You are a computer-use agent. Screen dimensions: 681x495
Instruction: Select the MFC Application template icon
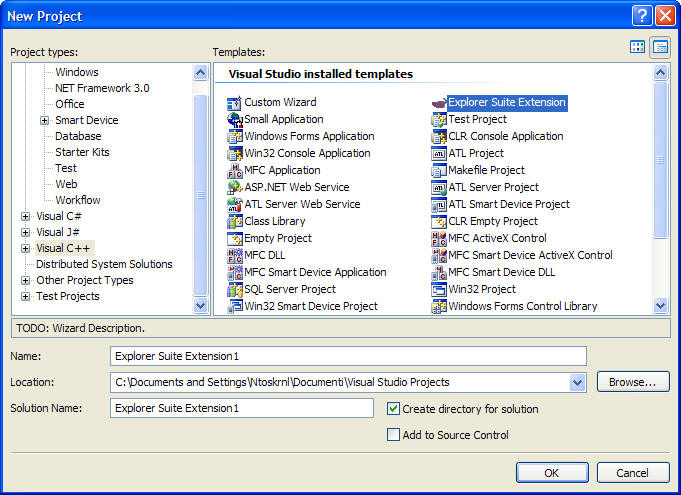click(x=235, y=170)
